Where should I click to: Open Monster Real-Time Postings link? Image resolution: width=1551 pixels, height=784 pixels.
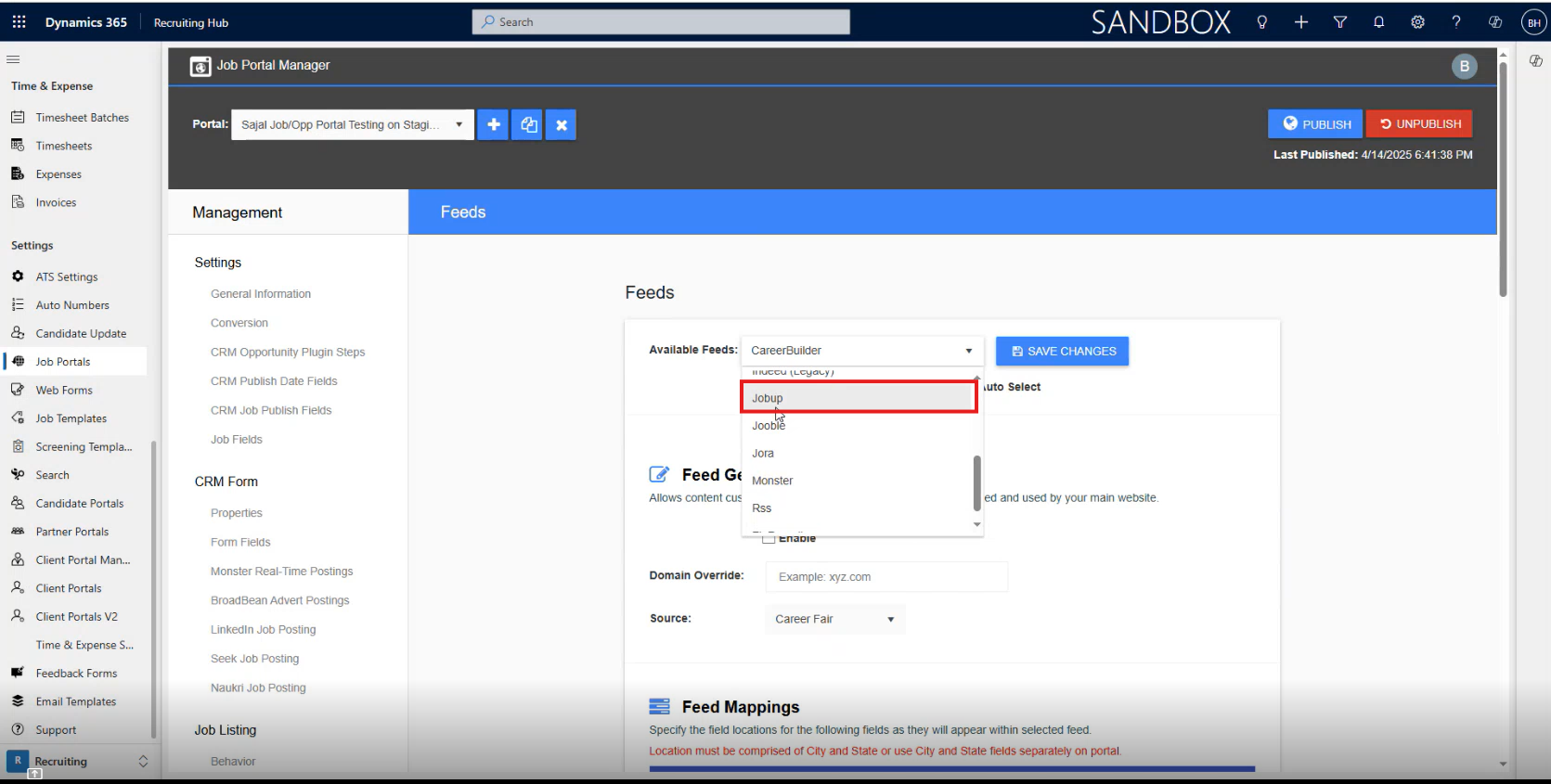(281, 572)
